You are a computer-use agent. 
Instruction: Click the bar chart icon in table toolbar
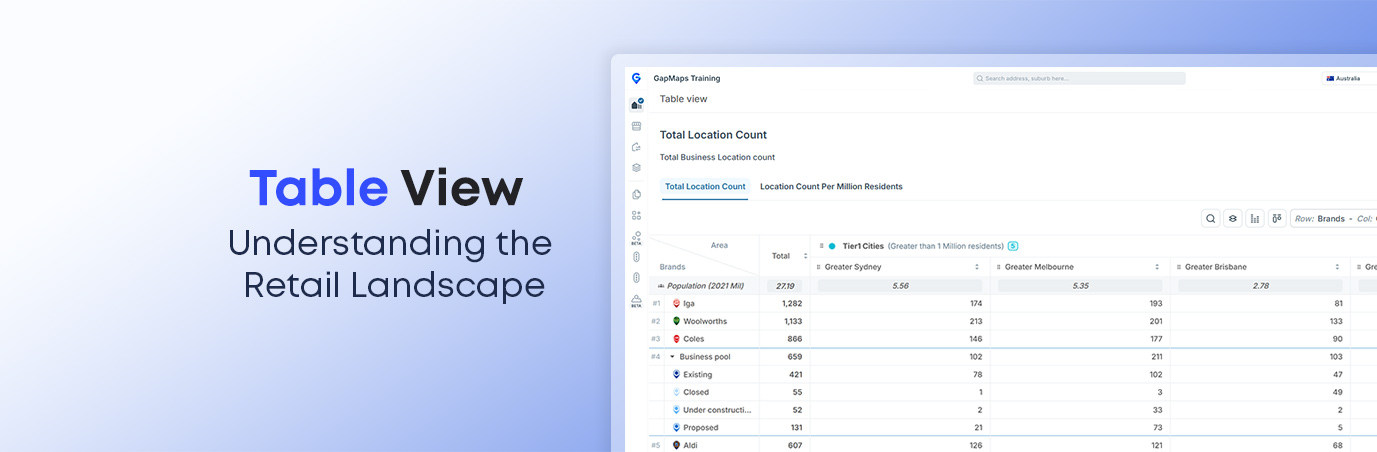pos(1255,218)
